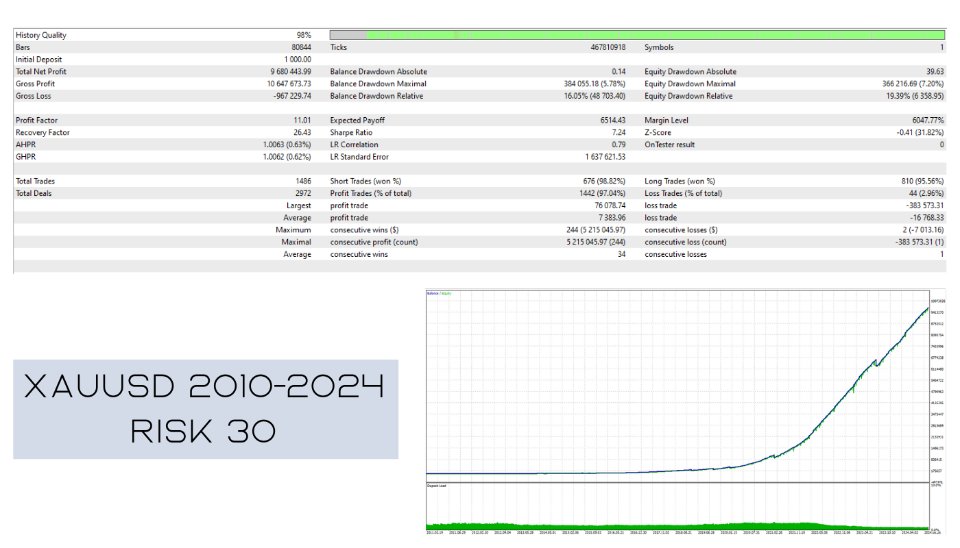Viewport: 960px width, 548px height.
Task: Select the Z-Score label
Action: [660, 132]
